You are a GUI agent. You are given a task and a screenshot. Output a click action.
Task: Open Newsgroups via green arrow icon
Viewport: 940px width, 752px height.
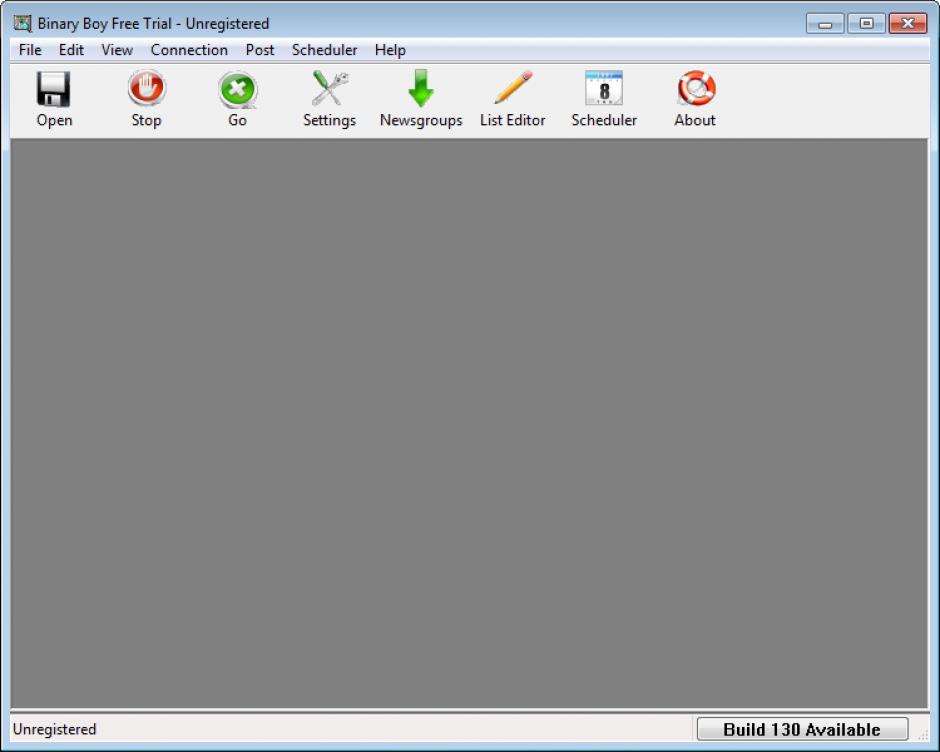point(421,88)
